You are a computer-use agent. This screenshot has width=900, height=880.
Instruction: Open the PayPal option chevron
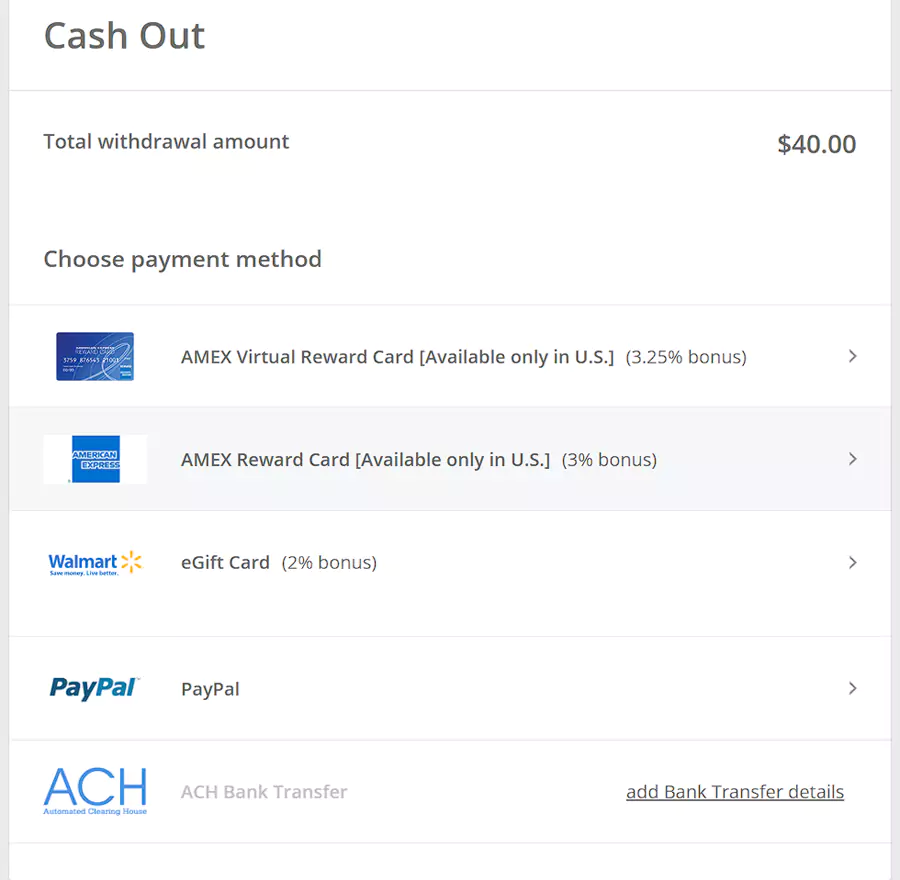tap(853, 688)
